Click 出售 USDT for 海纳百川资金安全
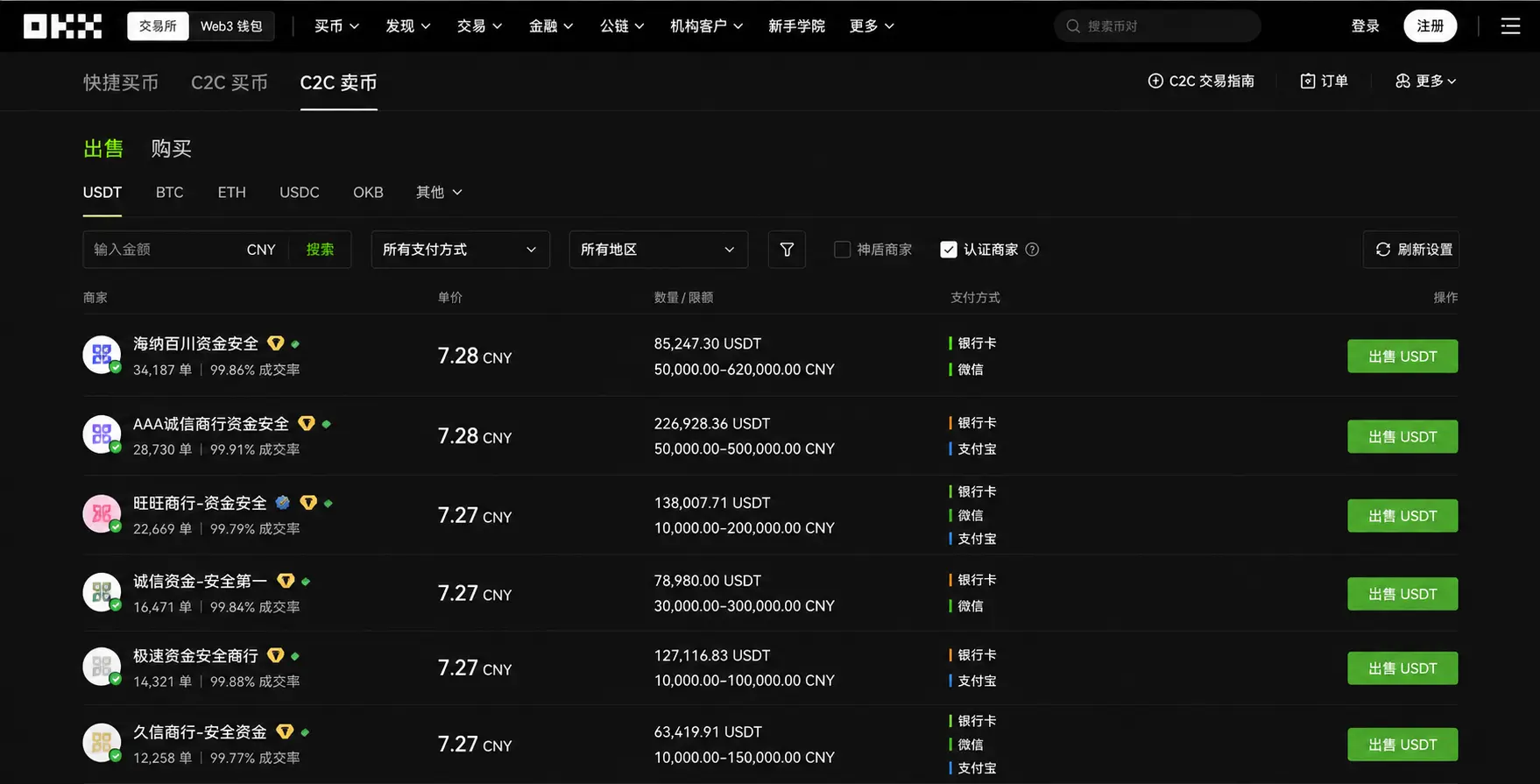This screenshot has height=784, width=1540. coord(1402,357)
